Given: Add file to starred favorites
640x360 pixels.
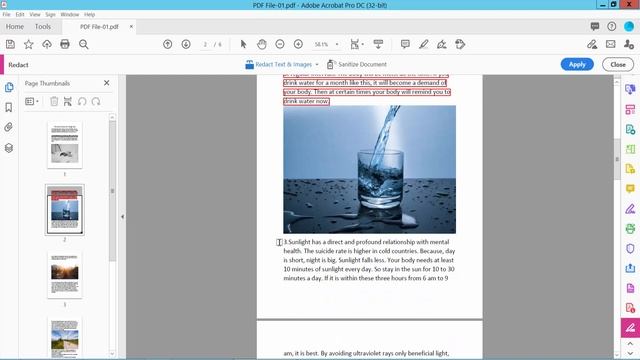Looking at the screenshot, I should [x=29, y=44].
